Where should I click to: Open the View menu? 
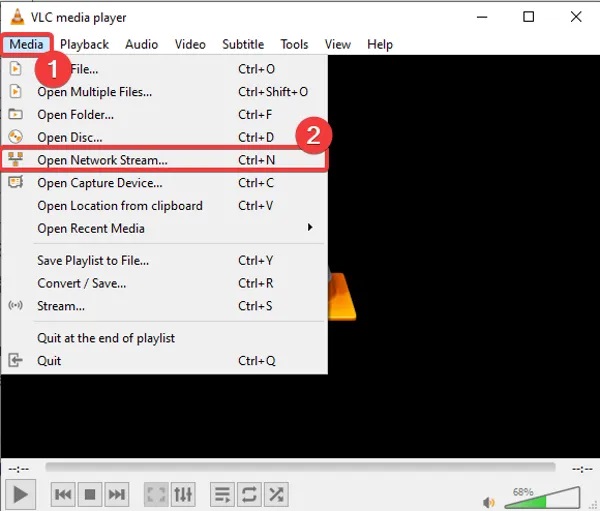click(338, 44)
